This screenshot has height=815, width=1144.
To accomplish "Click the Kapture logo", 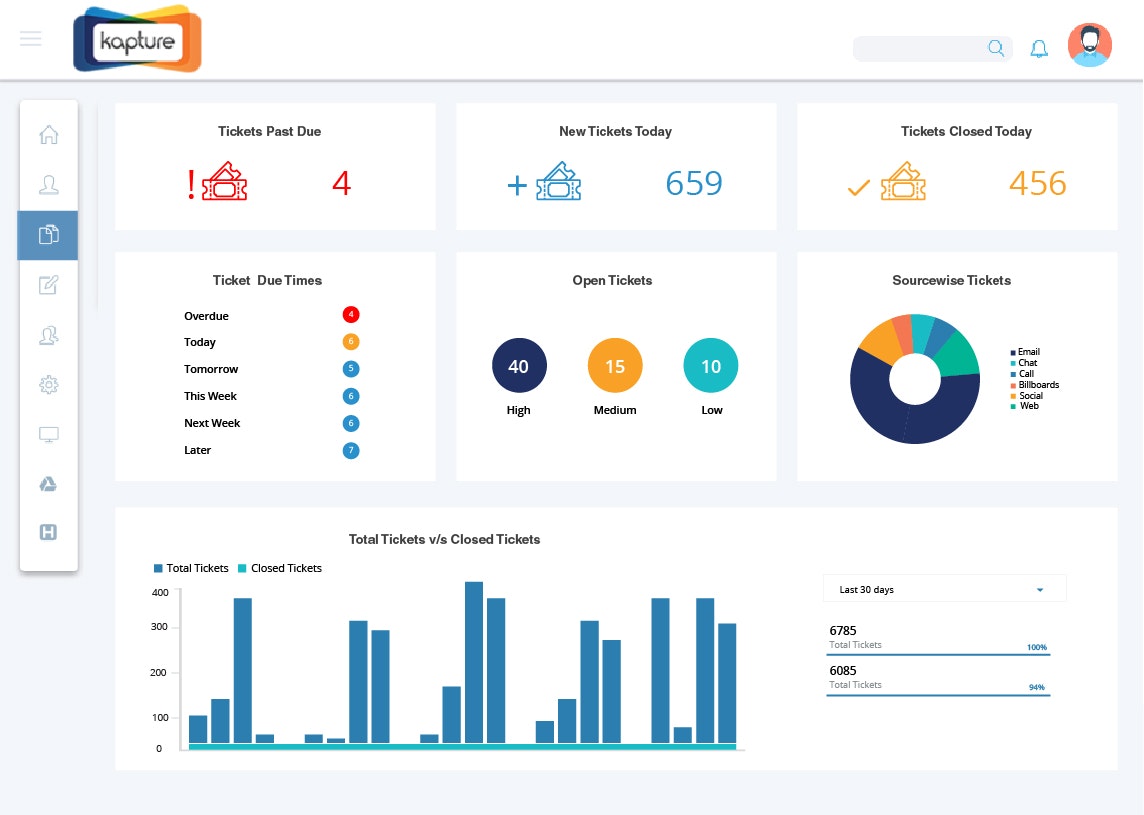I will point(137,39).
